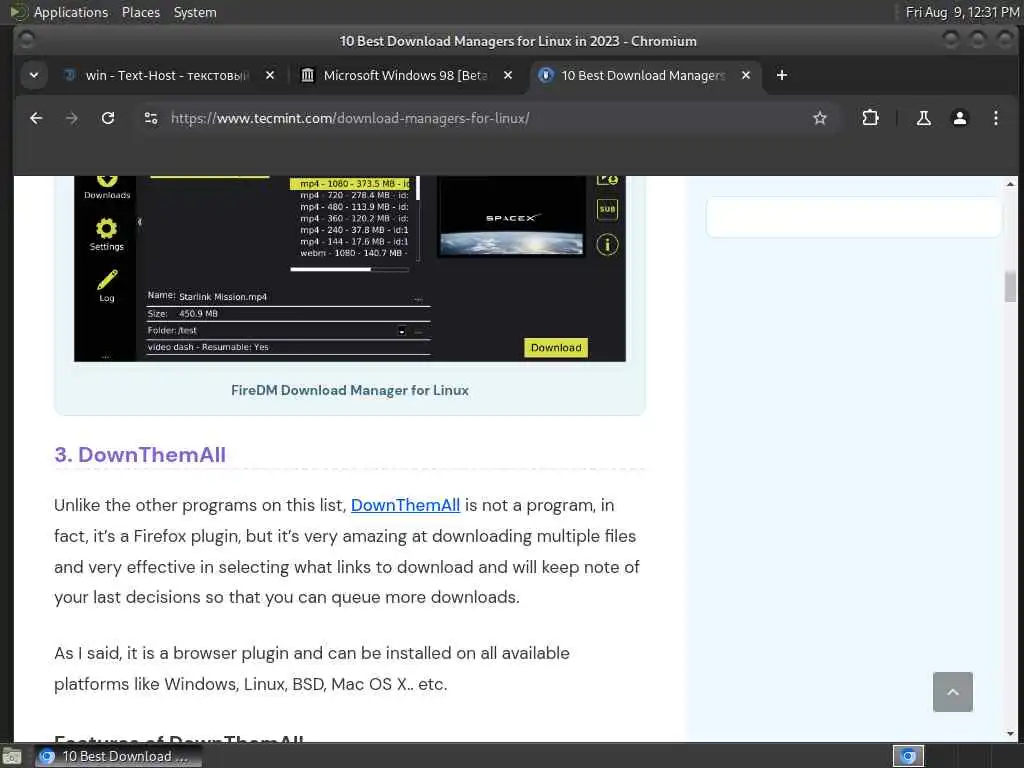The width and height of the screenshot is (1024, 768).
Task: Click the Name: Starlink Mission.mp4 field
Action: pos(287,296)
